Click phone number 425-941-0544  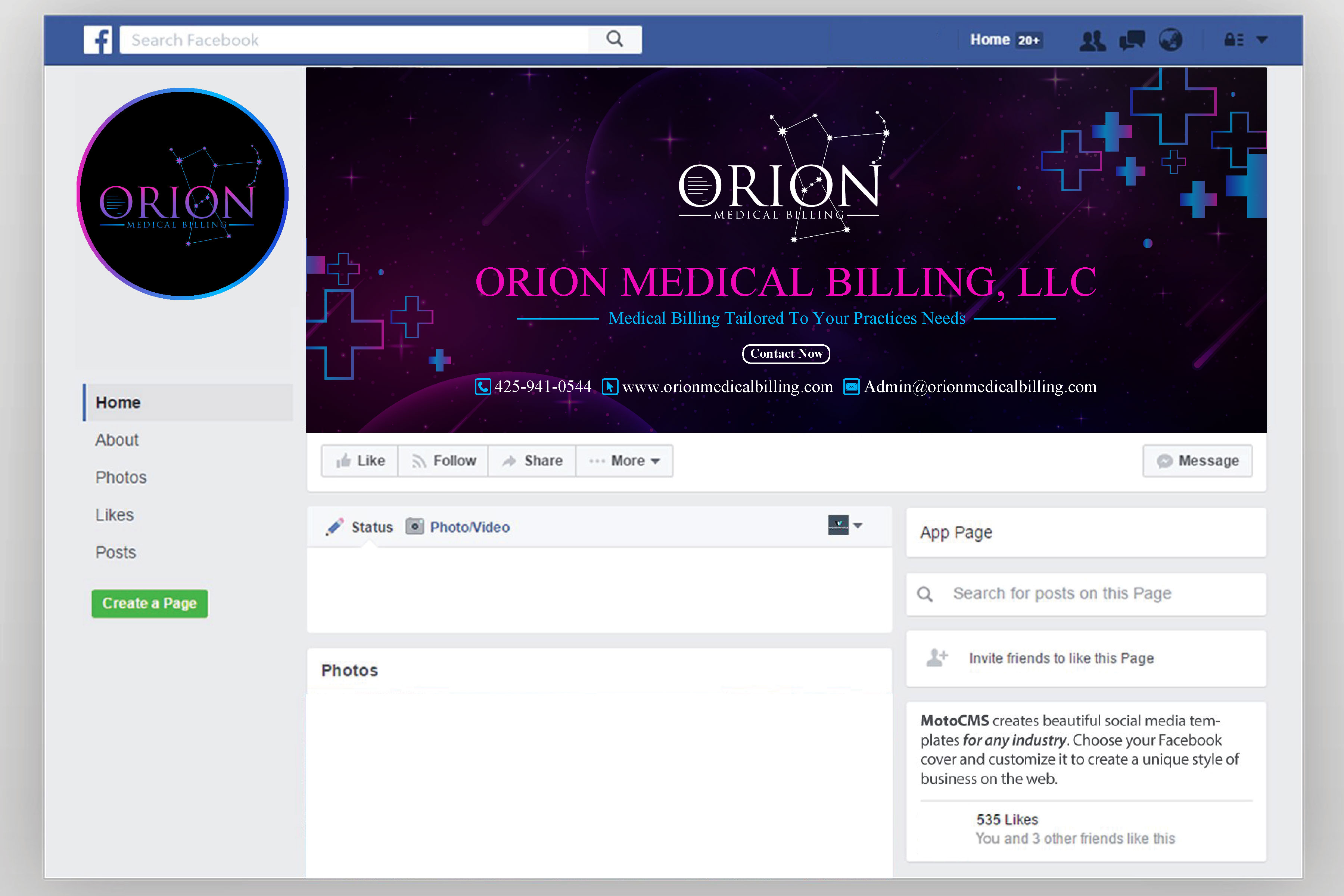(x=543, y=387)
